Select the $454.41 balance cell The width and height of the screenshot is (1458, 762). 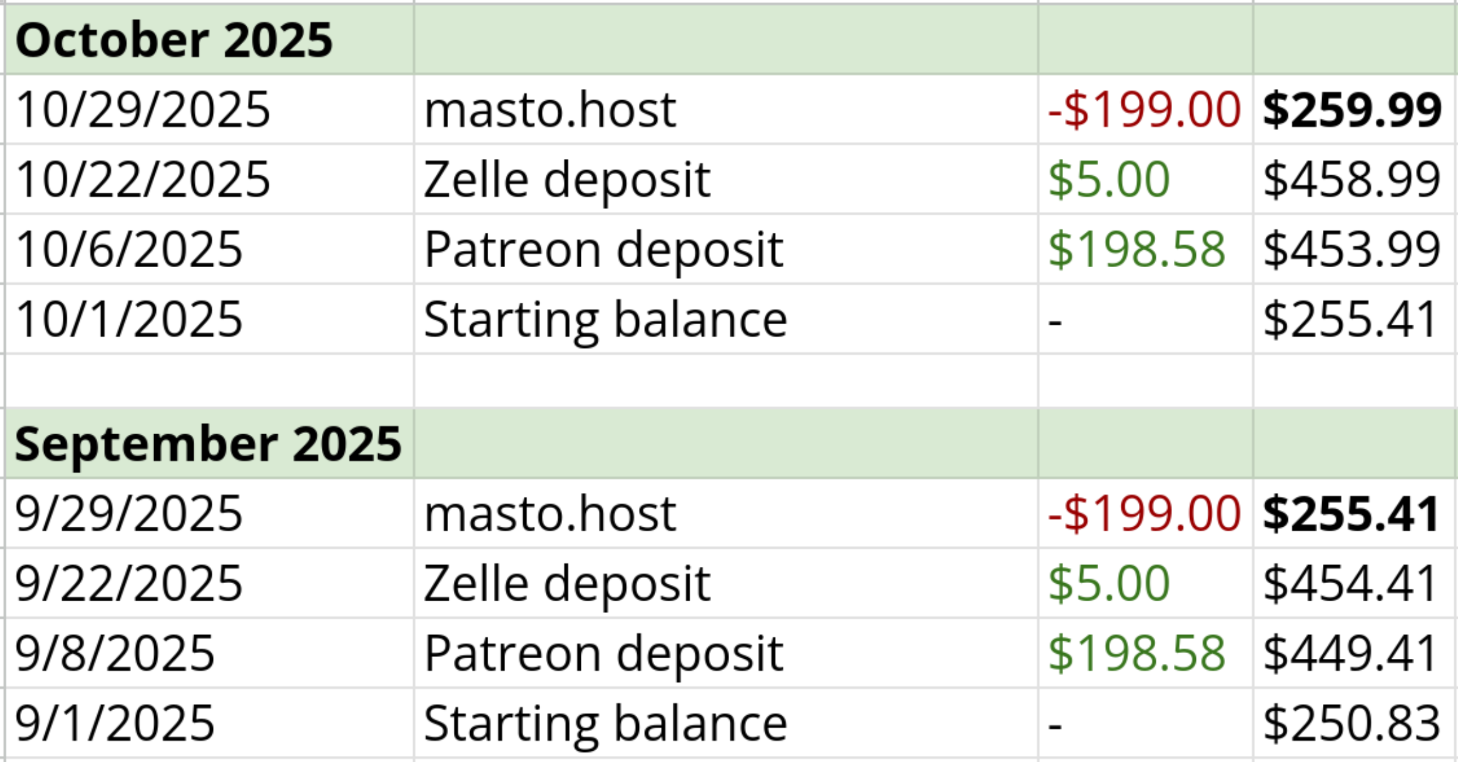(x=1352, y=584)
